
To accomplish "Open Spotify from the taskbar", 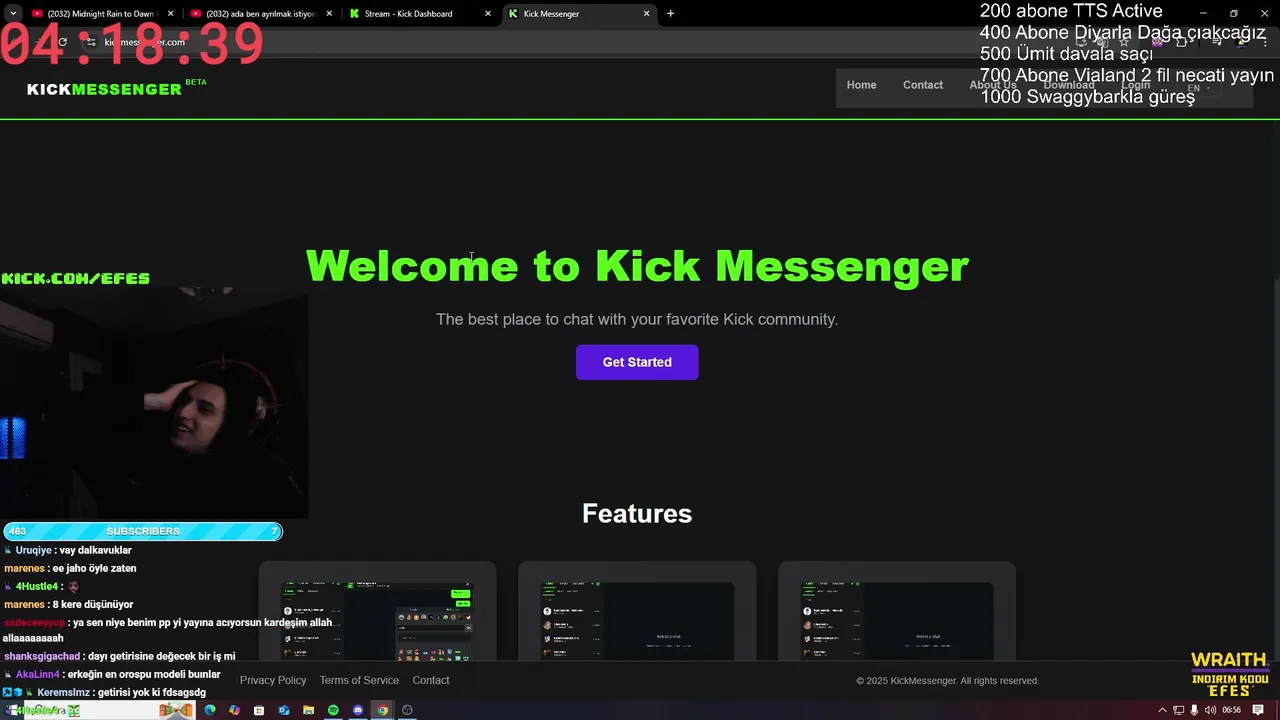I will [333, 710].
